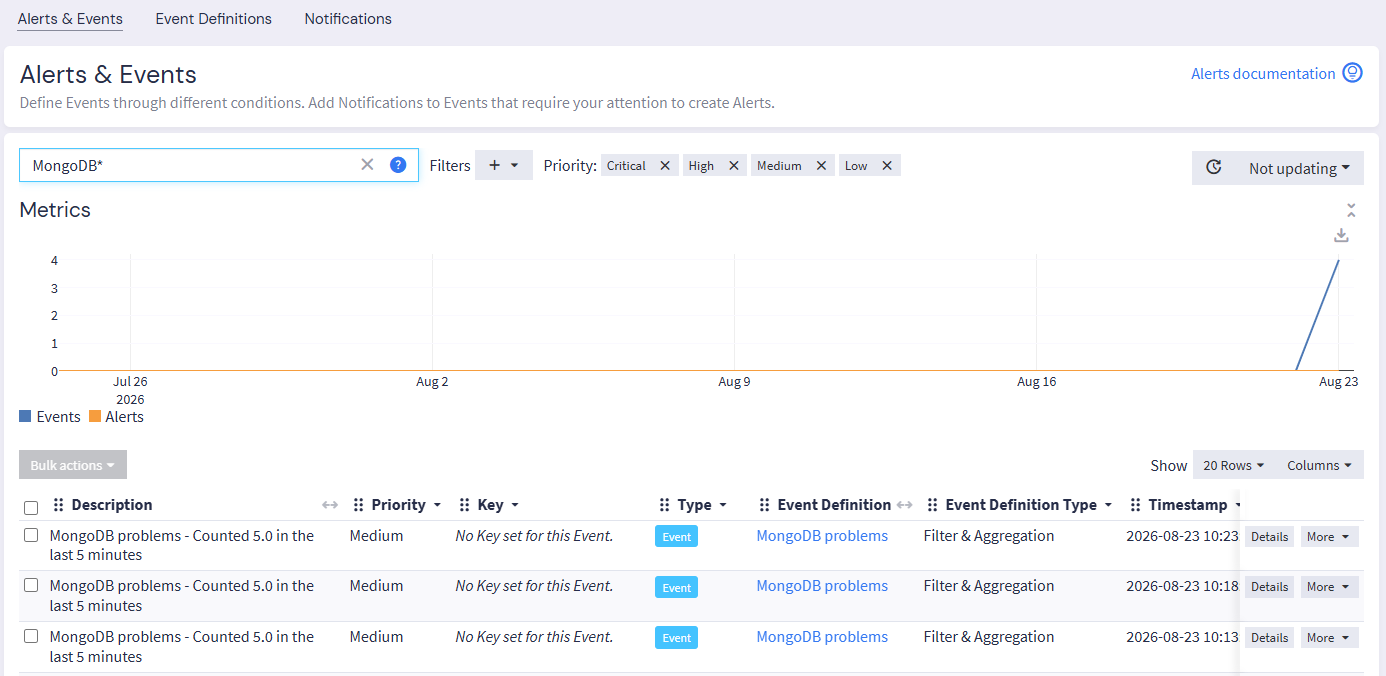Remove the Low priority filter
The image size is (1386, 676).
point(887,166)
